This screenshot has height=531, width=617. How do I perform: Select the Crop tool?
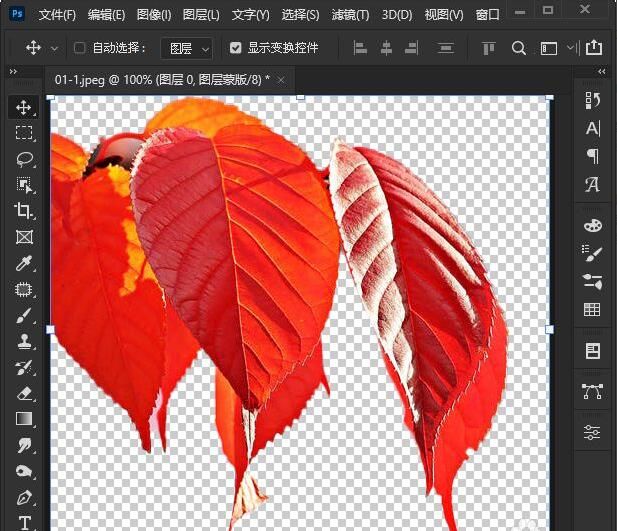click(24, 211)
